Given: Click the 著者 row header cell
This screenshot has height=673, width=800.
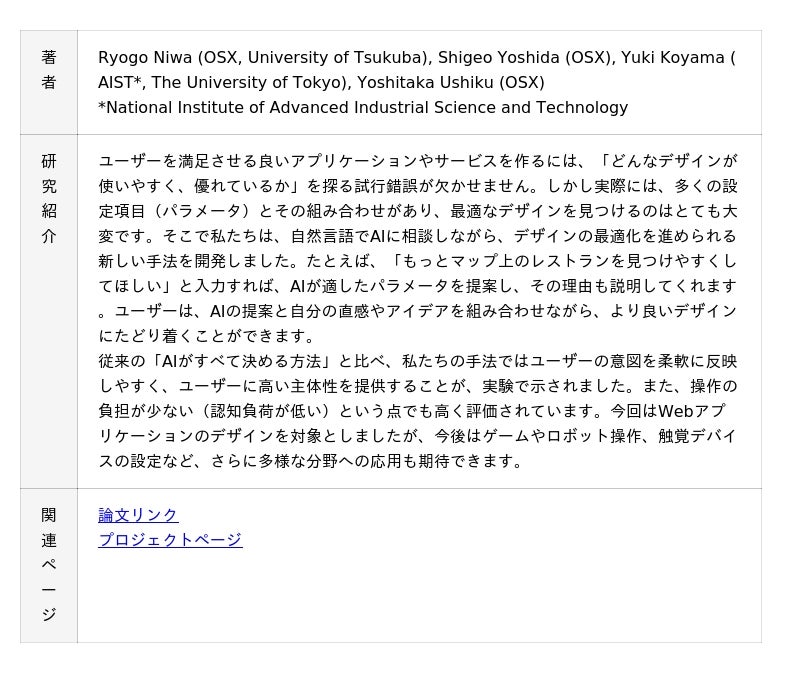Looking at the screenshot, I should (49, 70).
